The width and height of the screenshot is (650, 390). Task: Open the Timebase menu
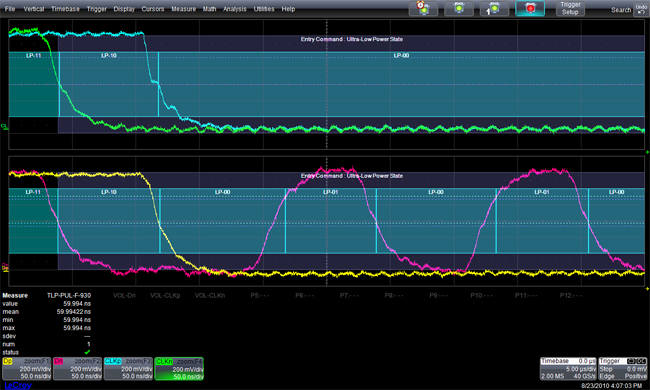[65, 9]
